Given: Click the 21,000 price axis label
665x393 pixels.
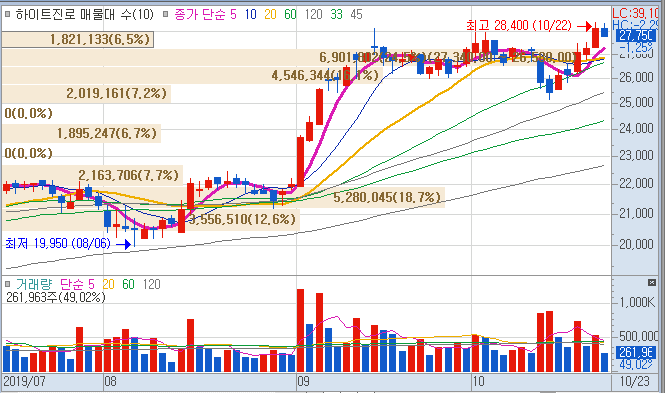Looking at the screenshot, I should (637, 213).
